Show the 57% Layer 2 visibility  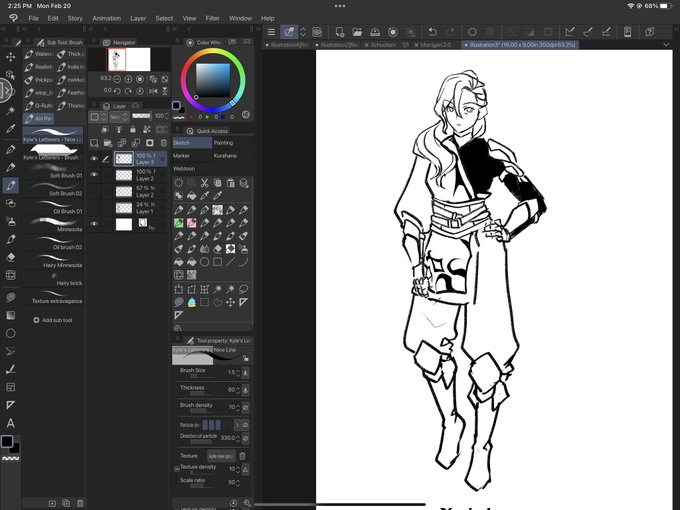pyautogui.click(x=94, y=191)
